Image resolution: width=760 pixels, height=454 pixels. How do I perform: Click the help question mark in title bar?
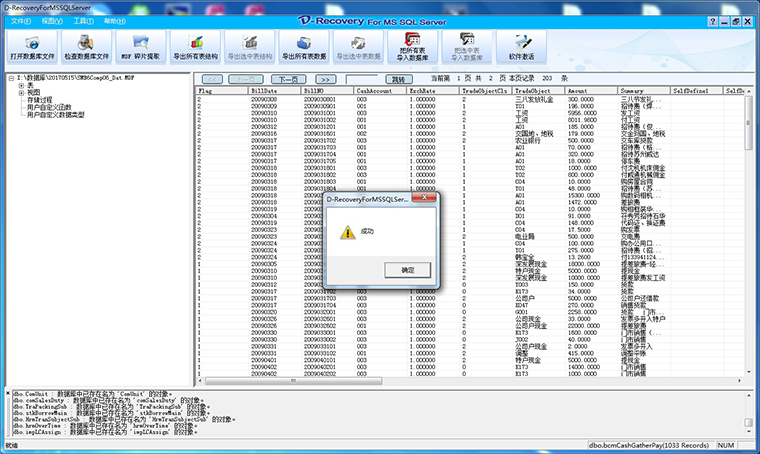click(712, 21)
